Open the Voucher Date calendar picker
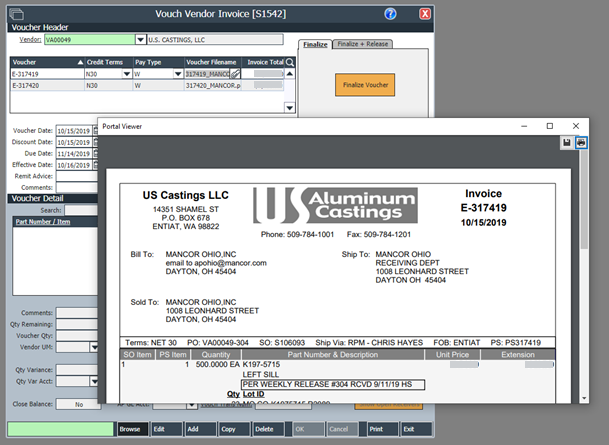This screenshot has height=445, width=609. tap(96, 131)
